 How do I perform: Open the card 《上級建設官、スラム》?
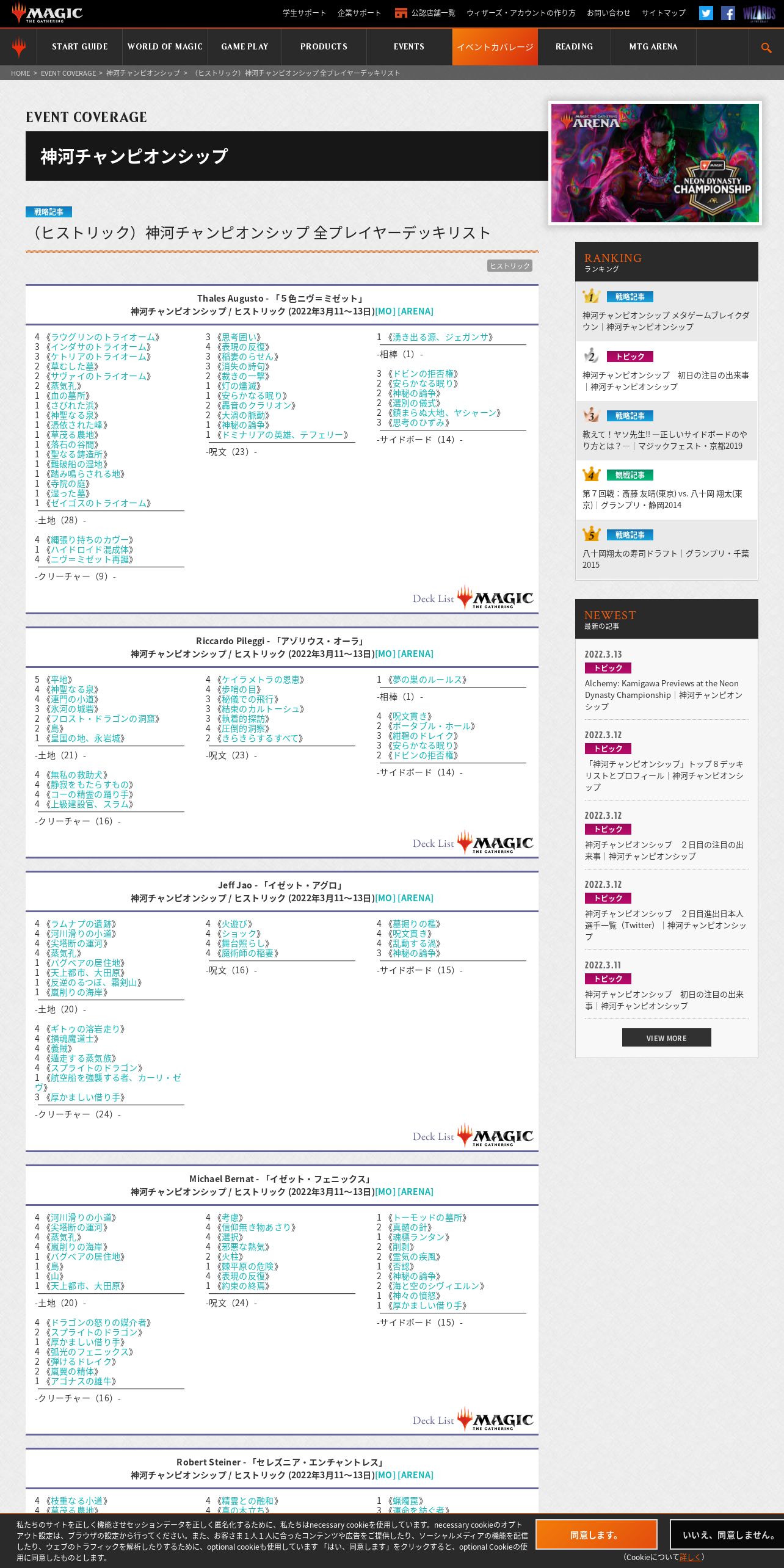[89, 804]
